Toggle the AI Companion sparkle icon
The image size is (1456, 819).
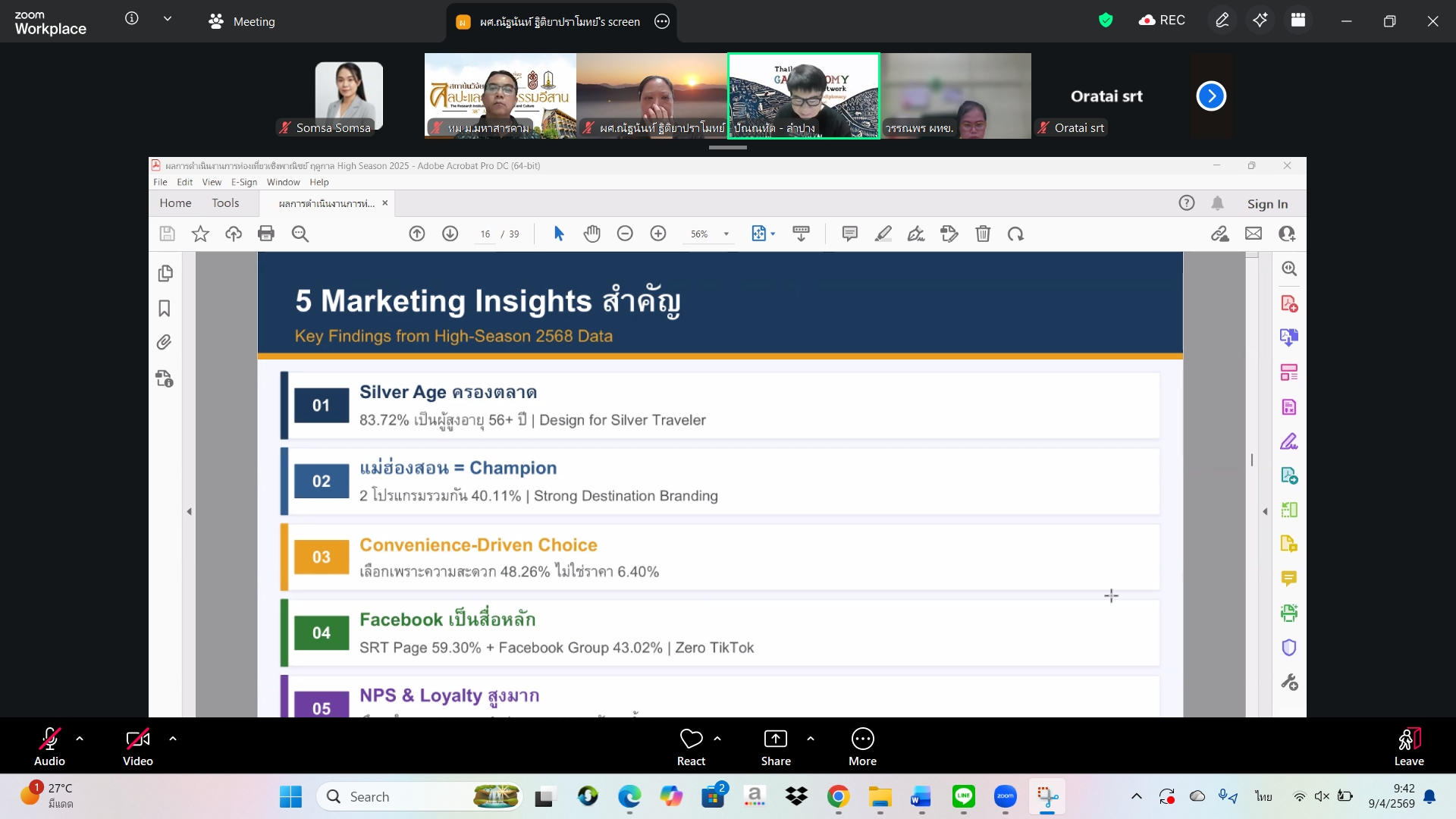tap(1260, 20)
